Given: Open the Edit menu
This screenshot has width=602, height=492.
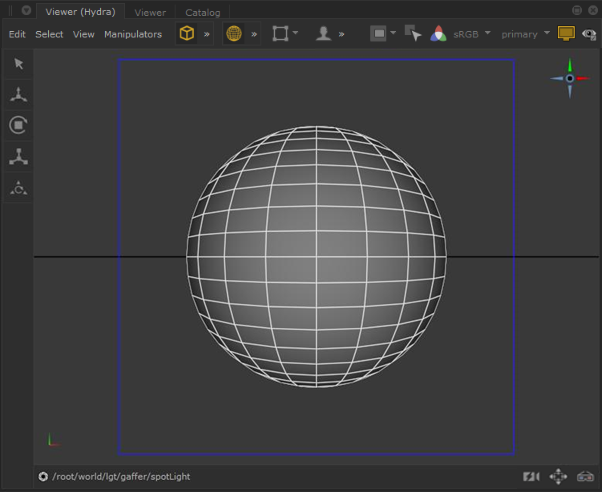Looking at the screenshot, I should click(17, 34).
